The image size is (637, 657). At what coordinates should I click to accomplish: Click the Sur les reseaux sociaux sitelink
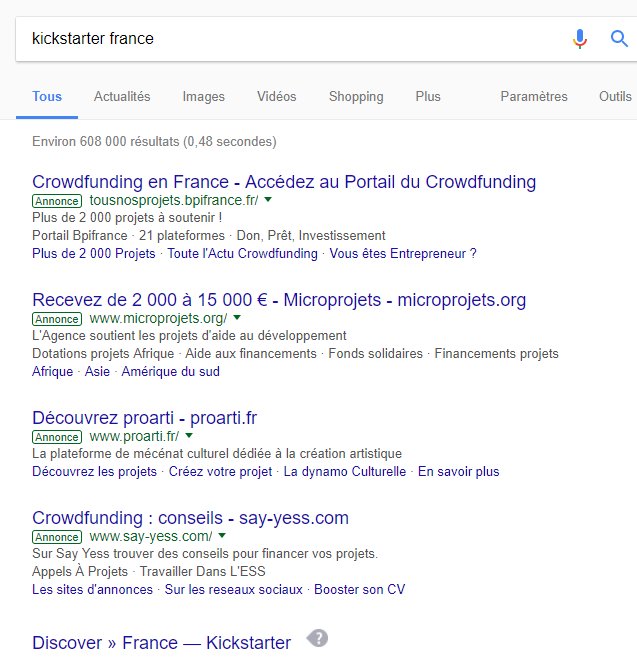(x=233, y=590)
